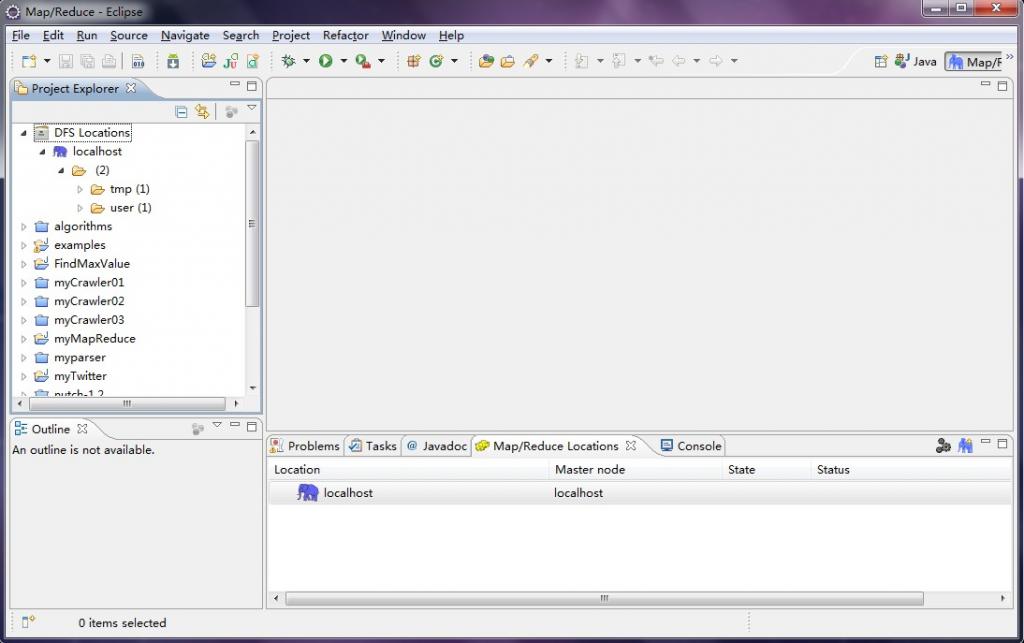The width and height of the screenshot is (1024, 643).
Task: Click New Hadoop location elephant icon
Action: pyautogui.click(x=965, y=446)
